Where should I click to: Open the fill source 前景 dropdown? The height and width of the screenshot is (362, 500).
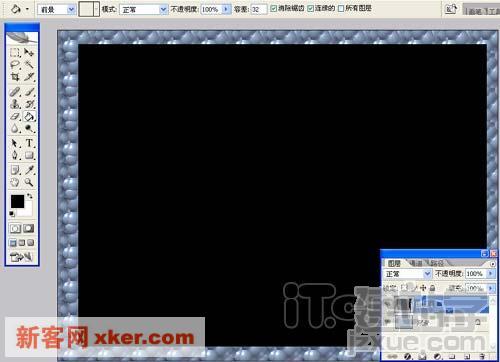point(57,9)
